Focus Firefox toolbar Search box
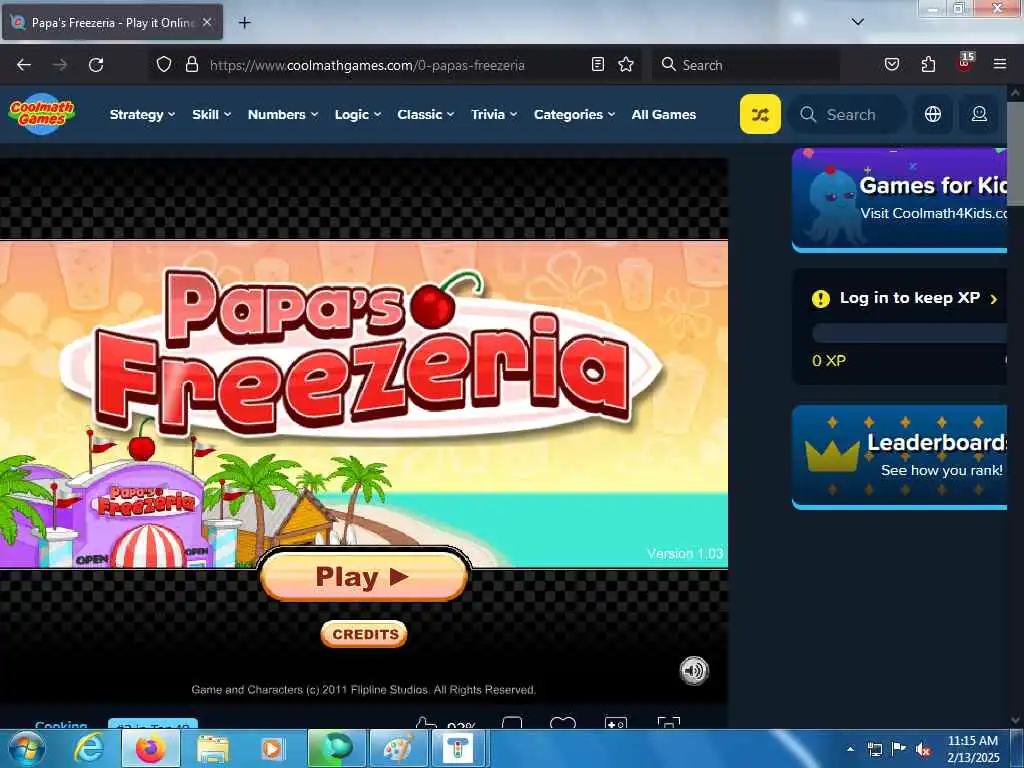 point(746,65)
